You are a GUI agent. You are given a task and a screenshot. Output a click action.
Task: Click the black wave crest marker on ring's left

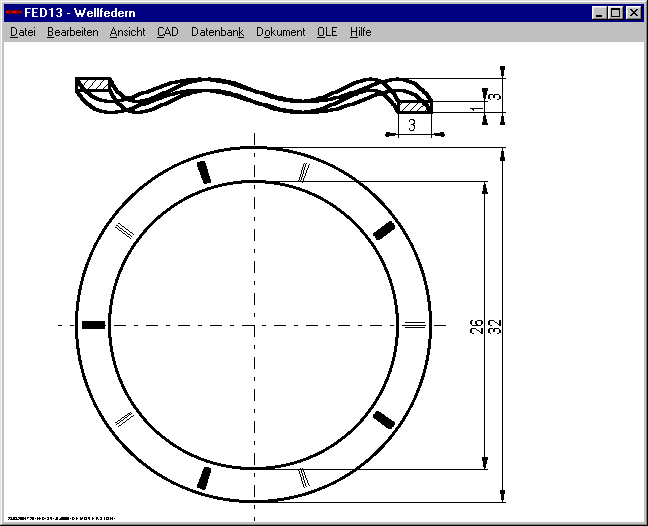click(x=93, y=325)
